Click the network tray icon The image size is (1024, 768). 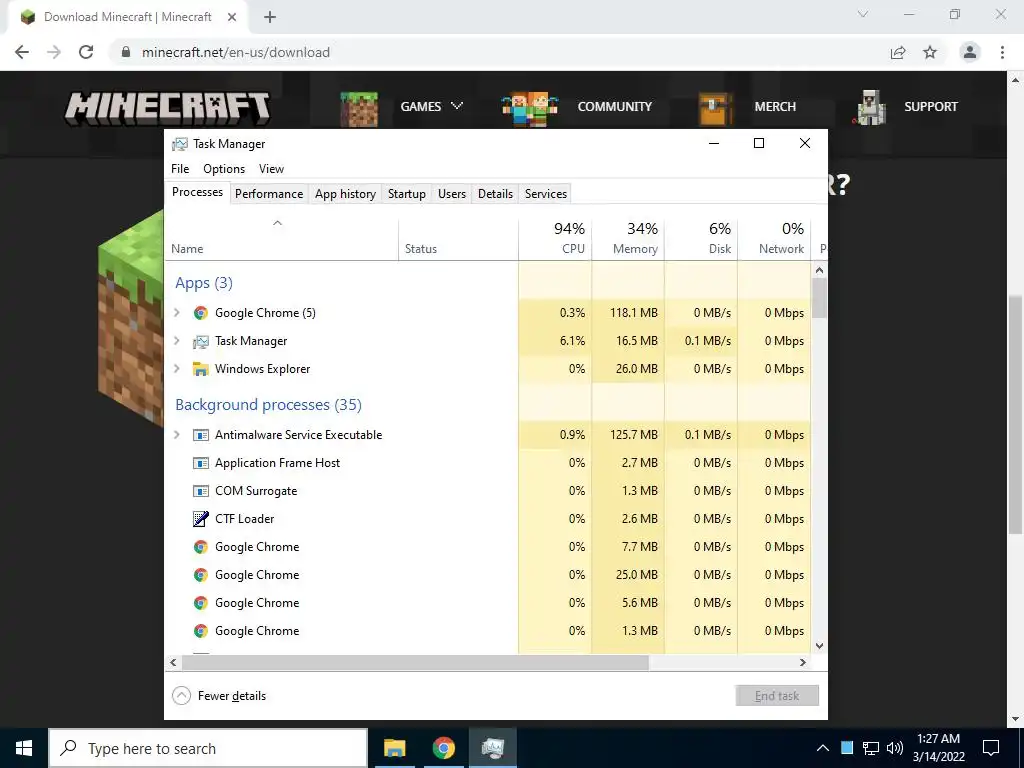click(x=871, y=748)
